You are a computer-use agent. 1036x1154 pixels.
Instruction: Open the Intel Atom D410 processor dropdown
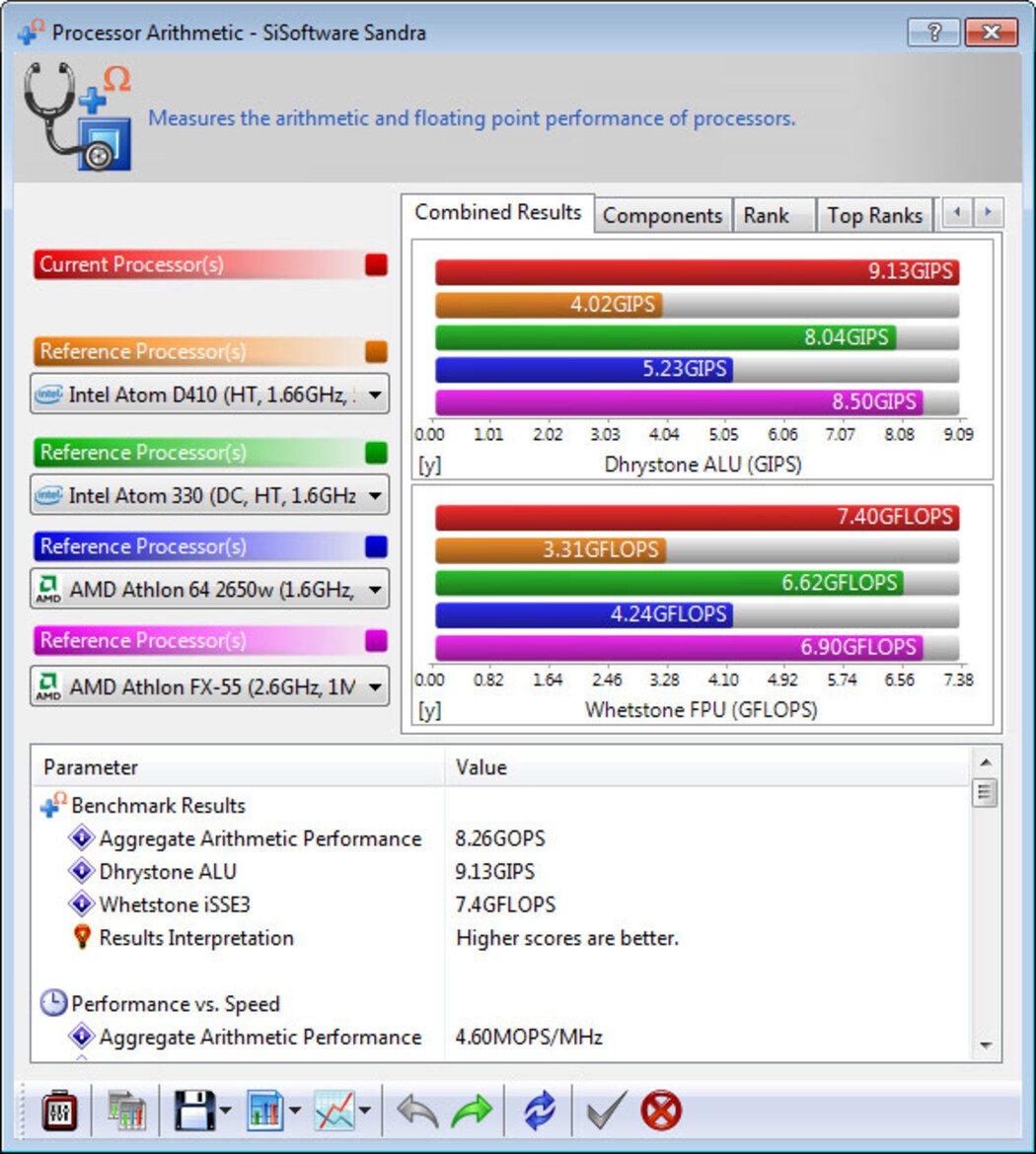(x=210, y=395)
